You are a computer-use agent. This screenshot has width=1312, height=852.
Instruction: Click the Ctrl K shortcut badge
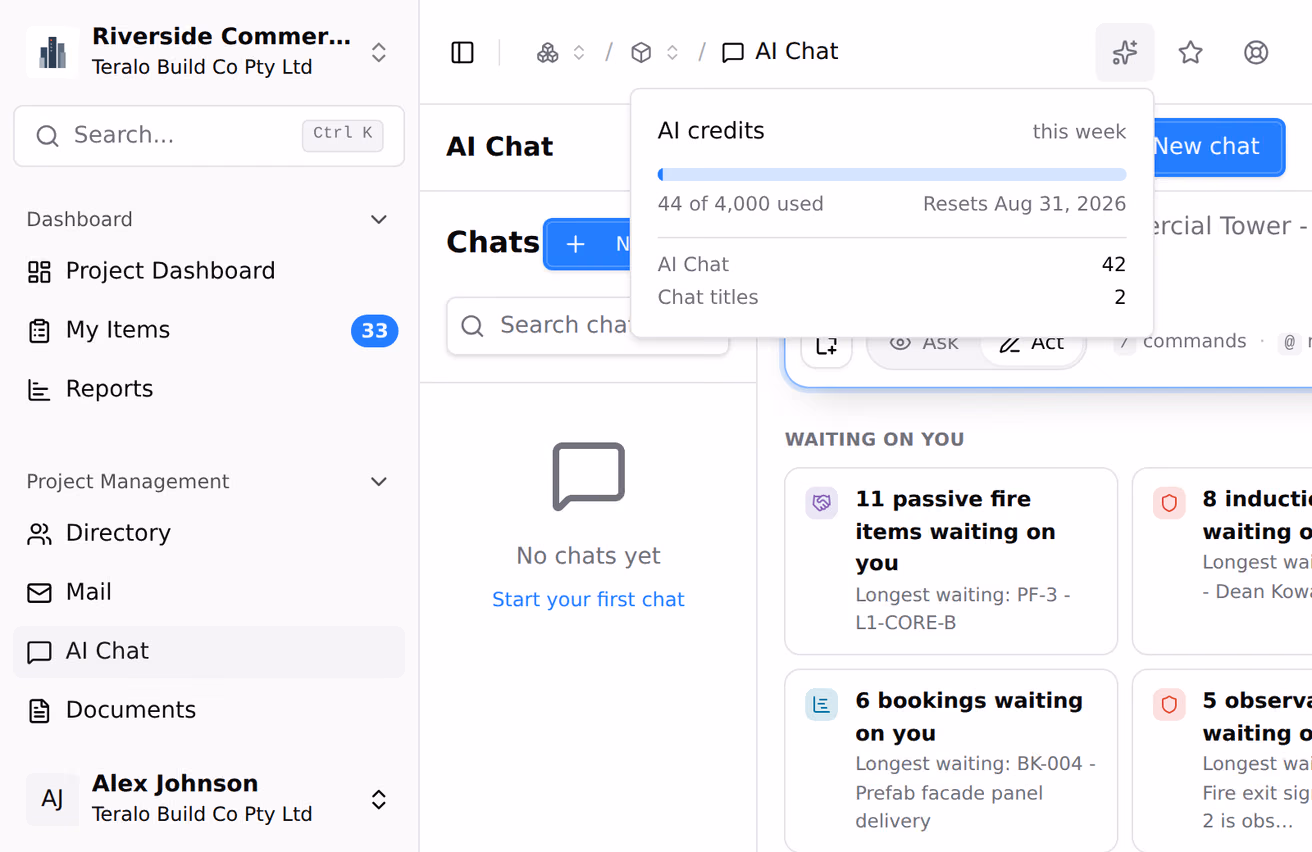click(343, 134)
